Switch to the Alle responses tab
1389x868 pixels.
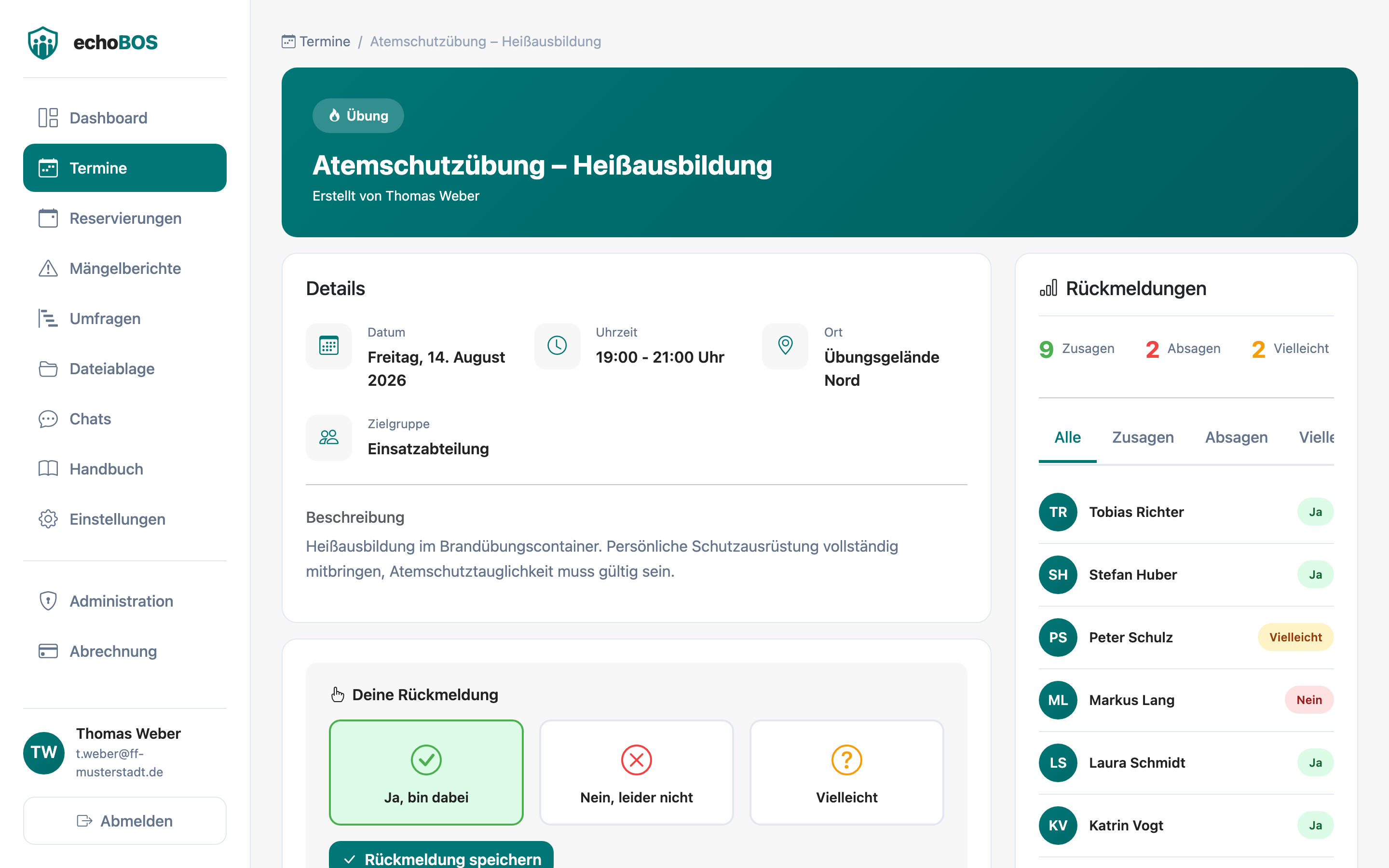coord(1068,437)
